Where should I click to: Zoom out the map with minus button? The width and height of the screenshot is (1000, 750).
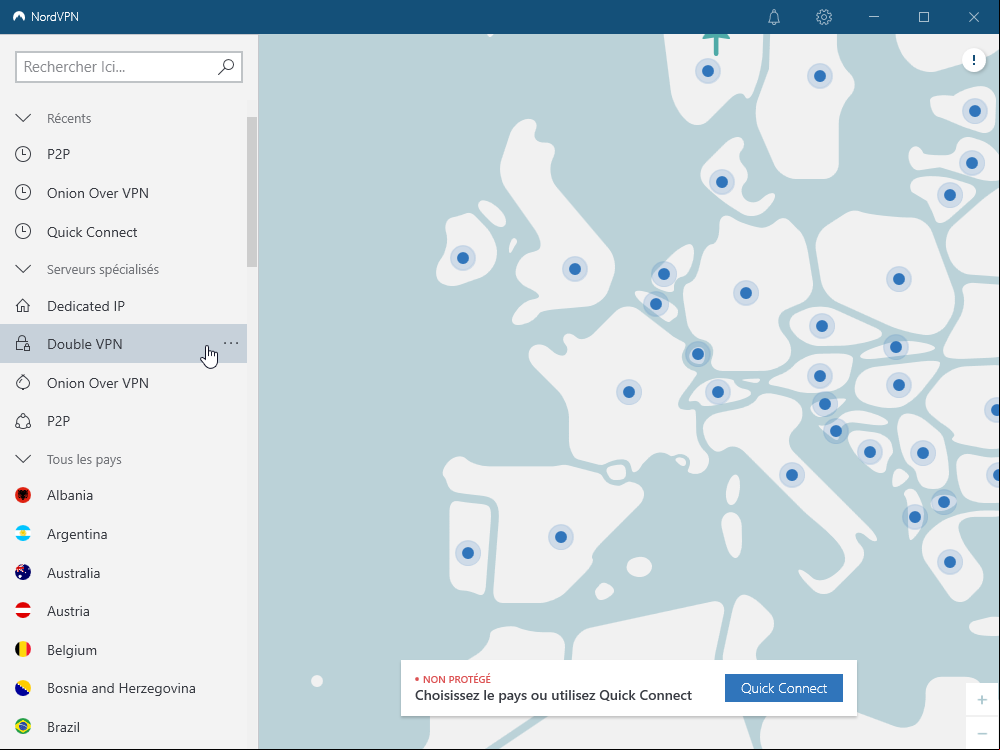tap(982, 734)
